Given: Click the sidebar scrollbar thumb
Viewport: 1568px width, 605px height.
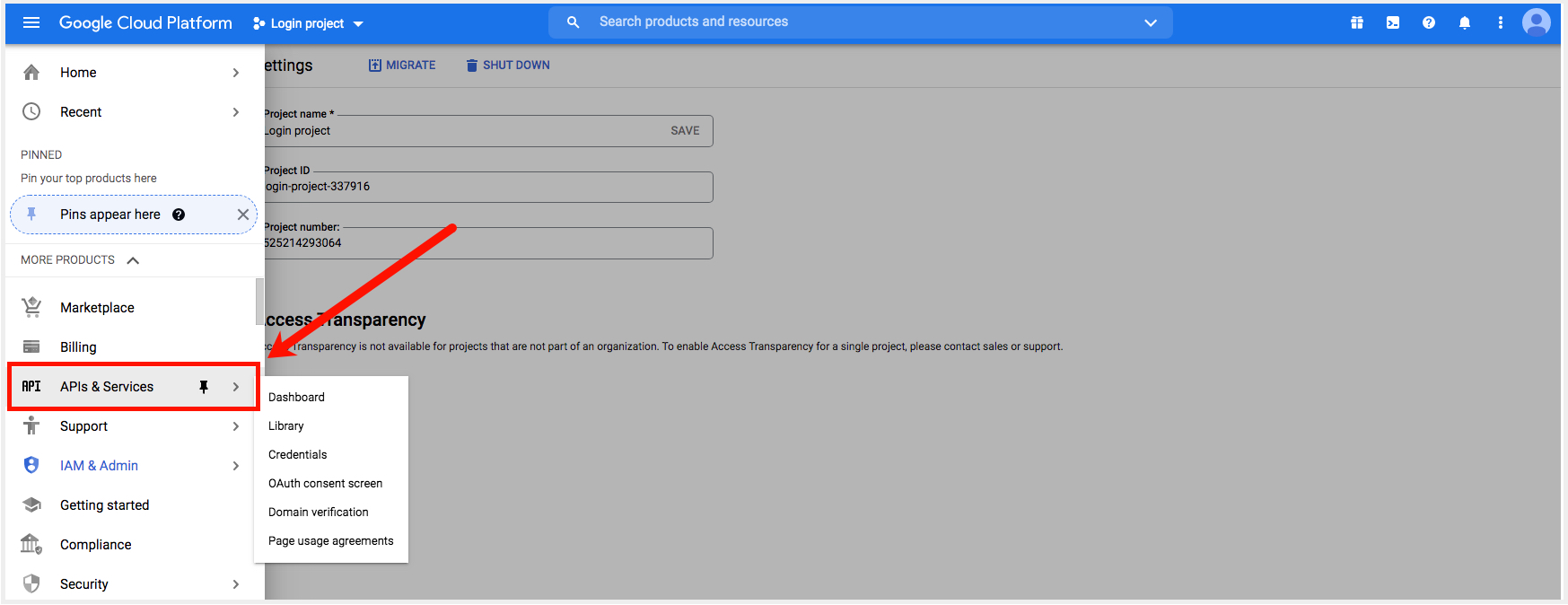Looking at the screenshot, I should pos(259,301).
